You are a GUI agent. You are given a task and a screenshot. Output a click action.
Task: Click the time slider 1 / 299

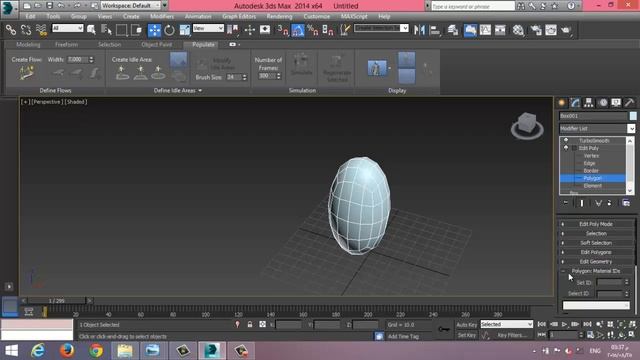click(x=57, y=301)
